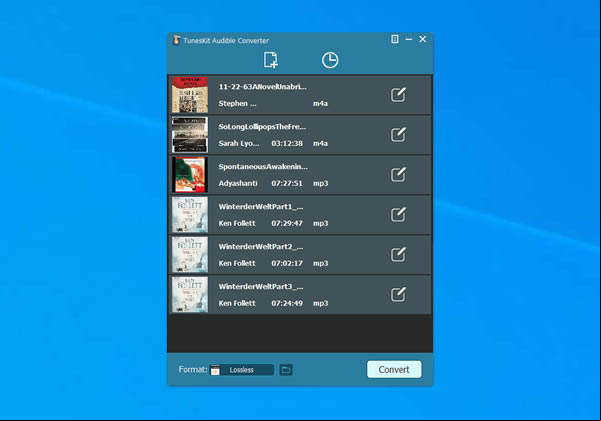Click duration 07:27:51
This screenshot has width=601, height=421.
tap(287, 183)
